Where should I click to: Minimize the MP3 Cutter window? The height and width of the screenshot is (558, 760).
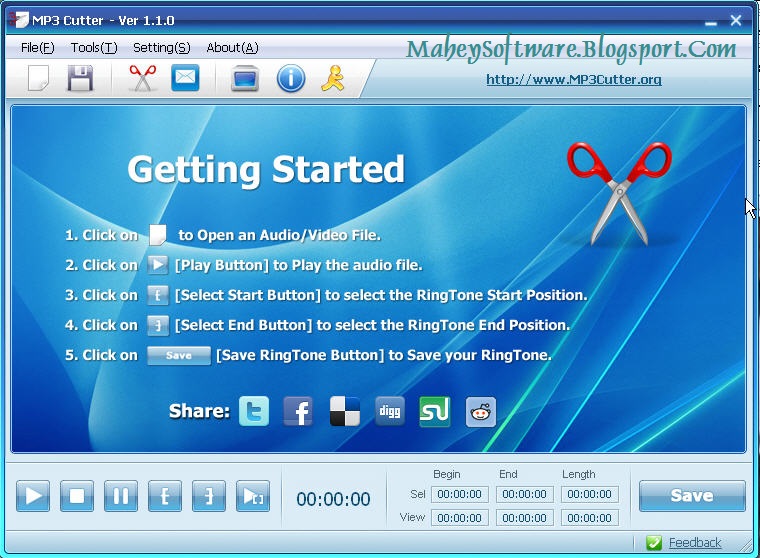[711, 21]
